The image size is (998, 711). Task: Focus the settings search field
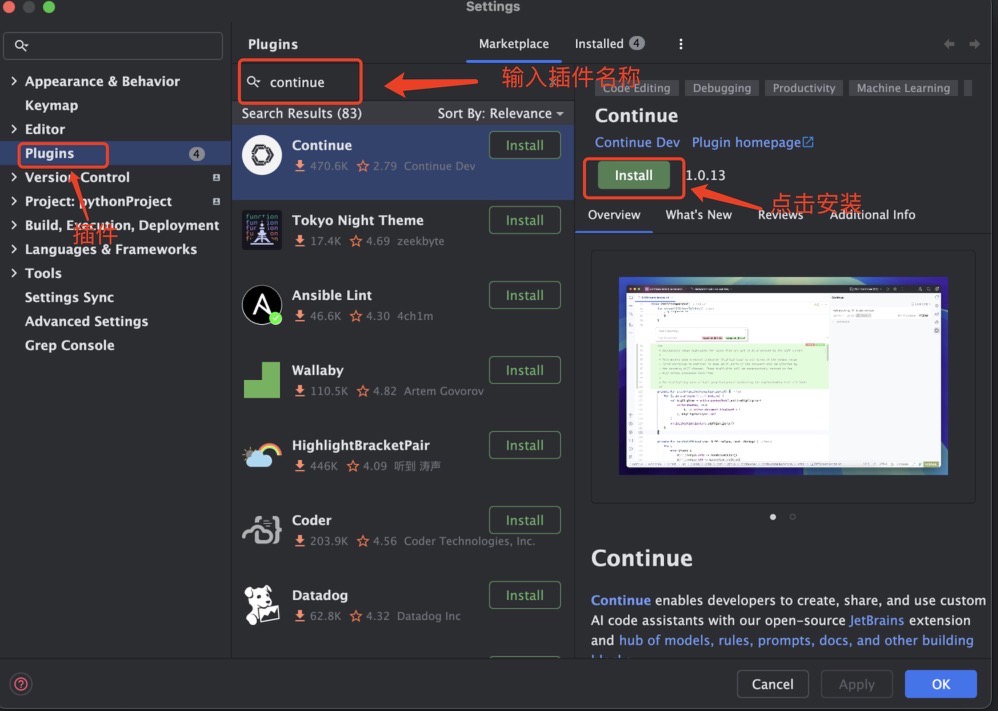[113, 46]
